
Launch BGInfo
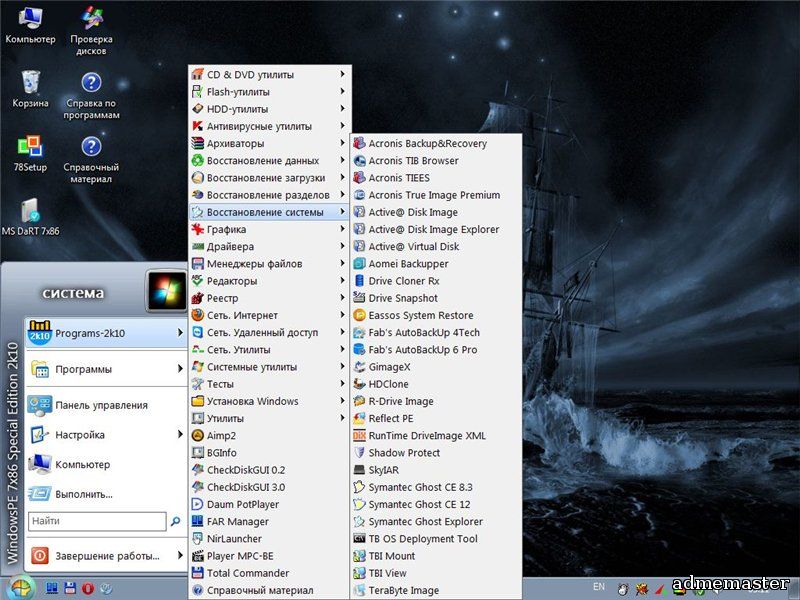[269, 453]
